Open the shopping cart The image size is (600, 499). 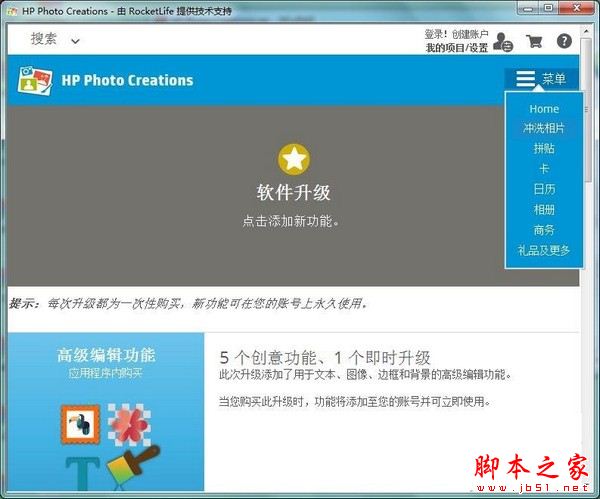click(x=535, y=41)
